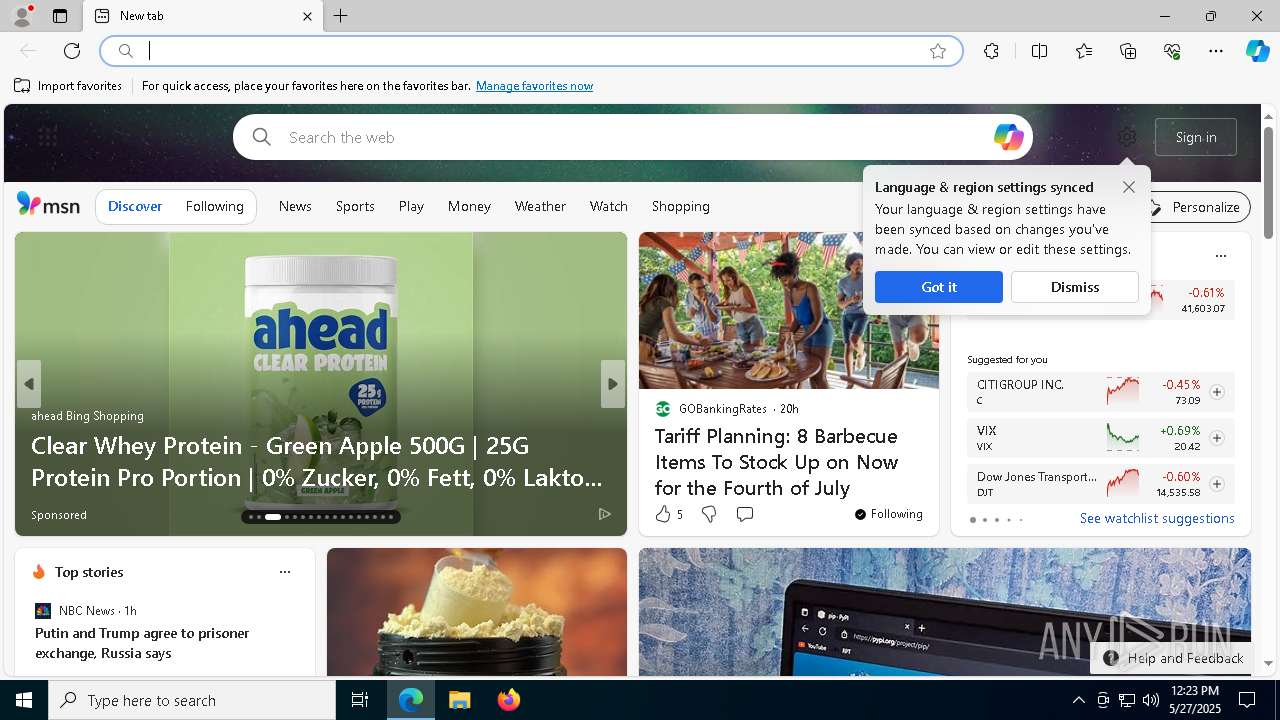Open the Favorites list icon
The width and height of the screenshot is (1280, 720).
[x=1084, y=51]
